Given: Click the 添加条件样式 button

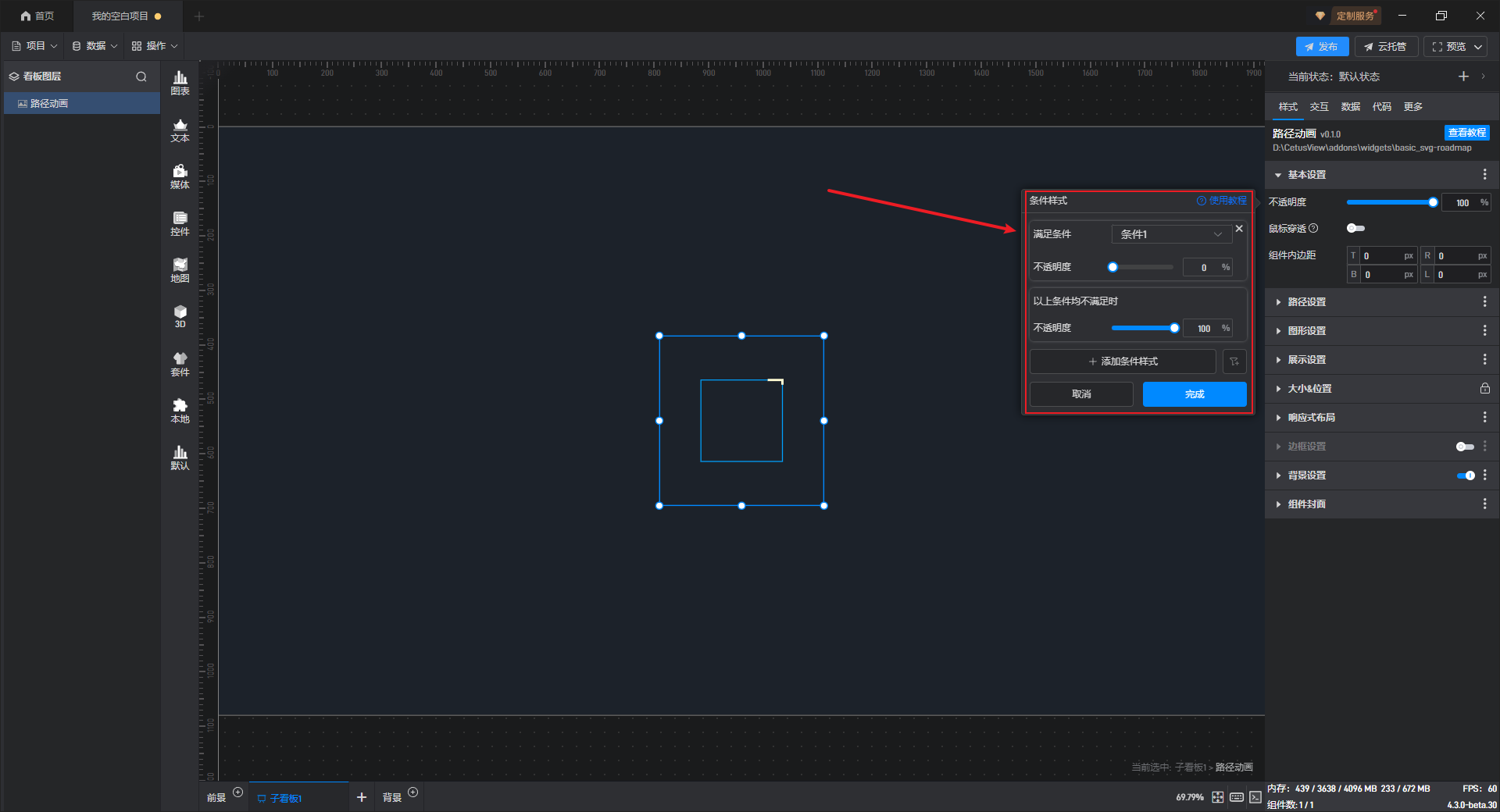Looking at the screenshot, I should (1123, 361).
